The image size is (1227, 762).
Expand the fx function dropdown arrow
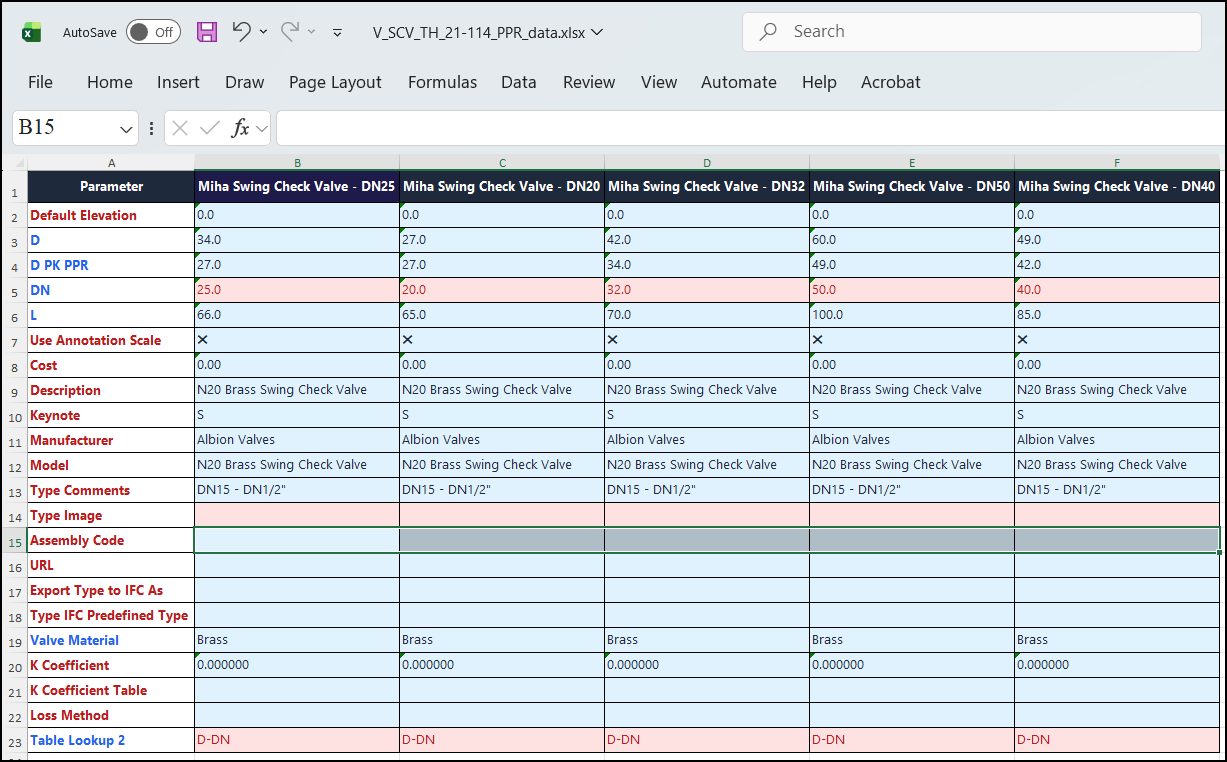pyautogui.click(x=261, y=128)
